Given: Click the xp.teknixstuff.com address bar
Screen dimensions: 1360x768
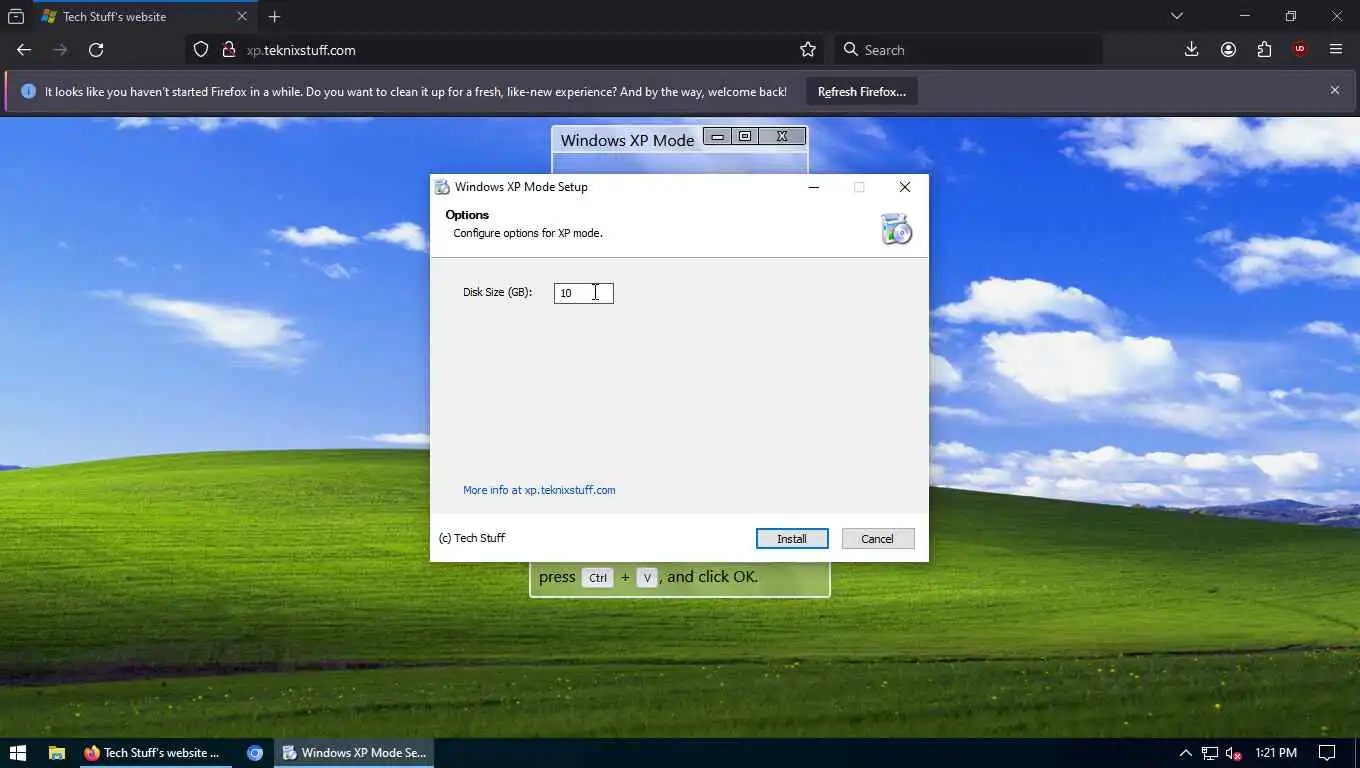Looking at the screenshot, I should pyautogui.click(x=505, y=50).
